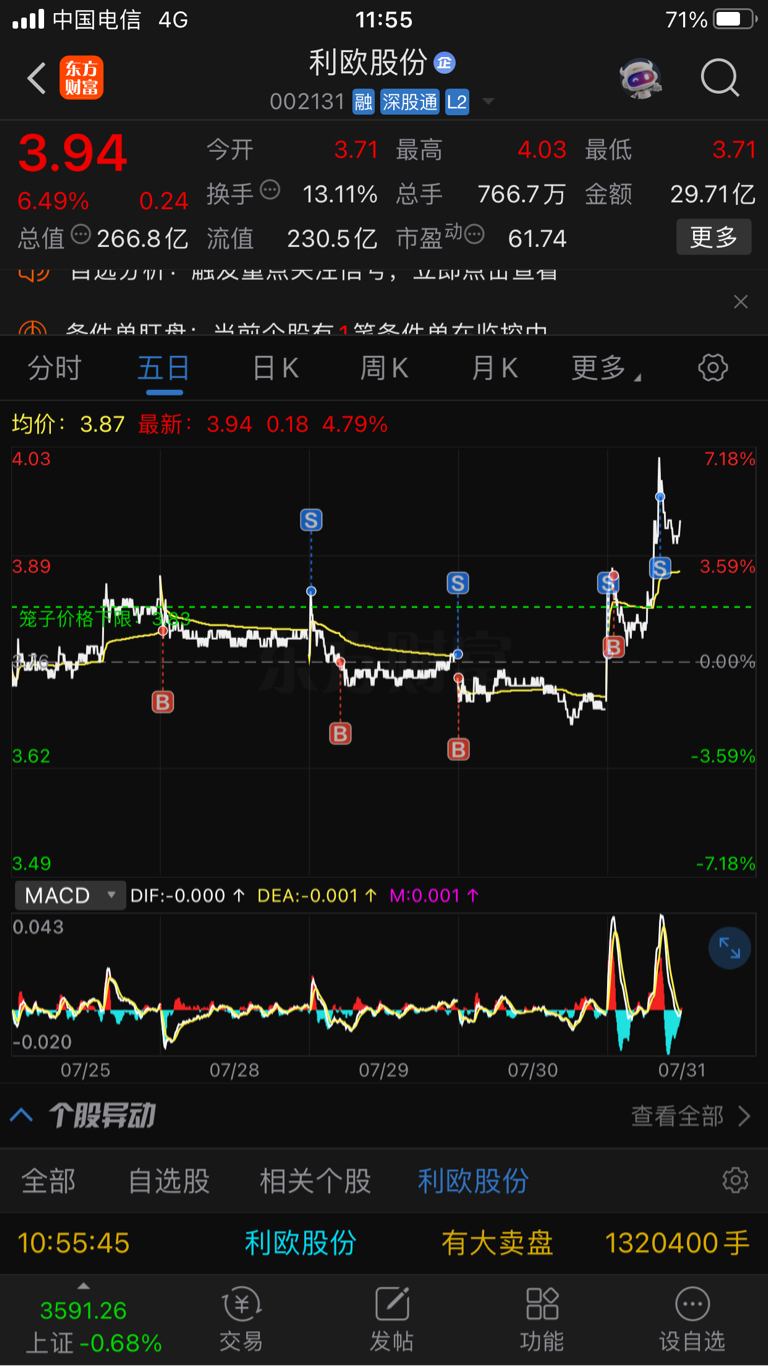Select the 利欧股份 filter tab

pyautogui.click(x=473, y=1181)
